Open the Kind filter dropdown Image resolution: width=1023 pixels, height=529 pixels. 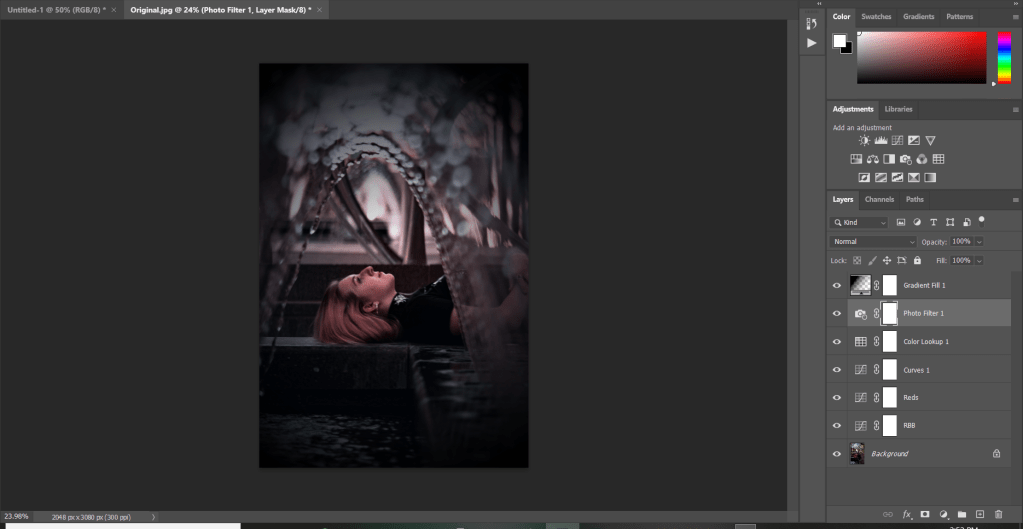(x=860, y=222)
